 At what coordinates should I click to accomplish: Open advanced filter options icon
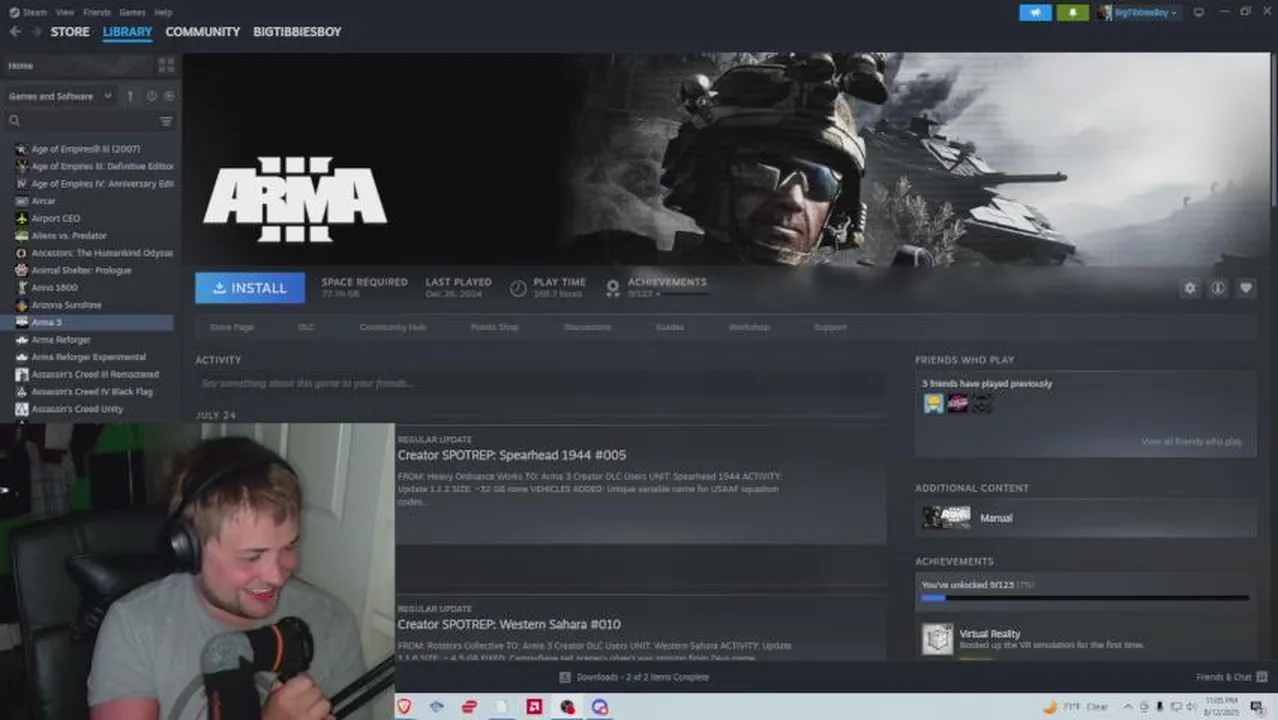click(166, 121)
